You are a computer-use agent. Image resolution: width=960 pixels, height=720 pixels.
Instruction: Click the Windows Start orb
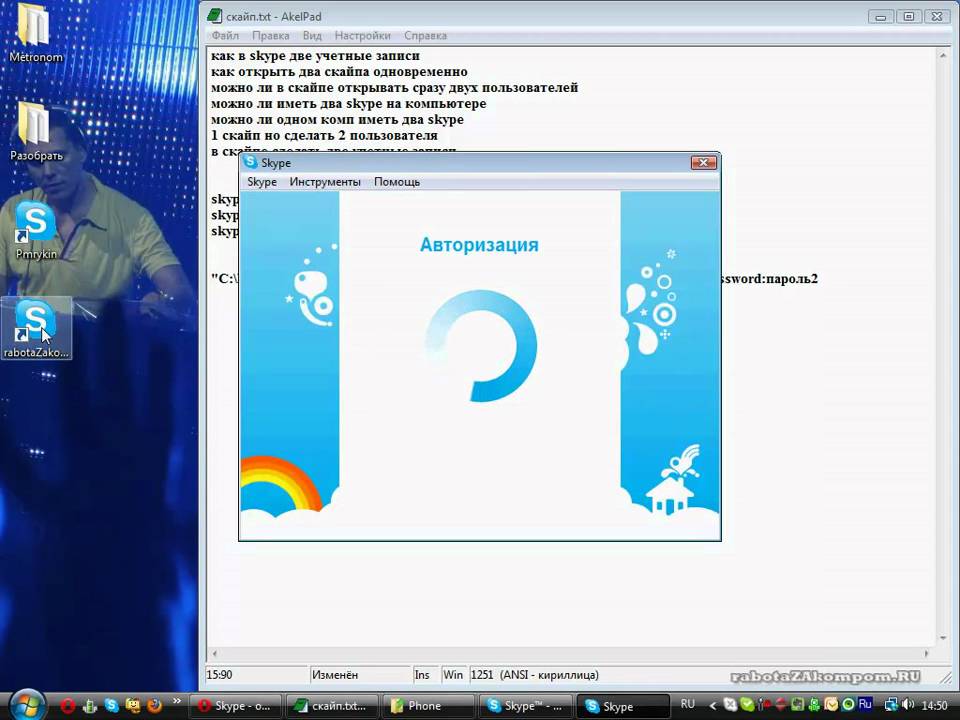[28, 705]
